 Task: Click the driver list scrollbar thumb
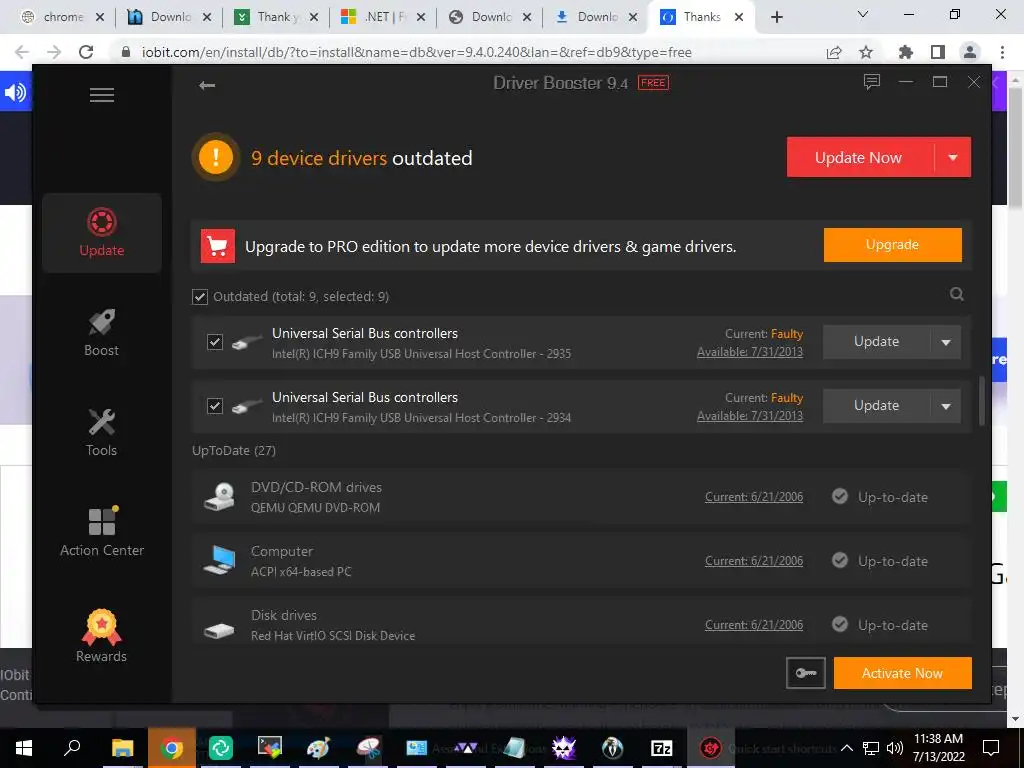(x=982, y=401)
